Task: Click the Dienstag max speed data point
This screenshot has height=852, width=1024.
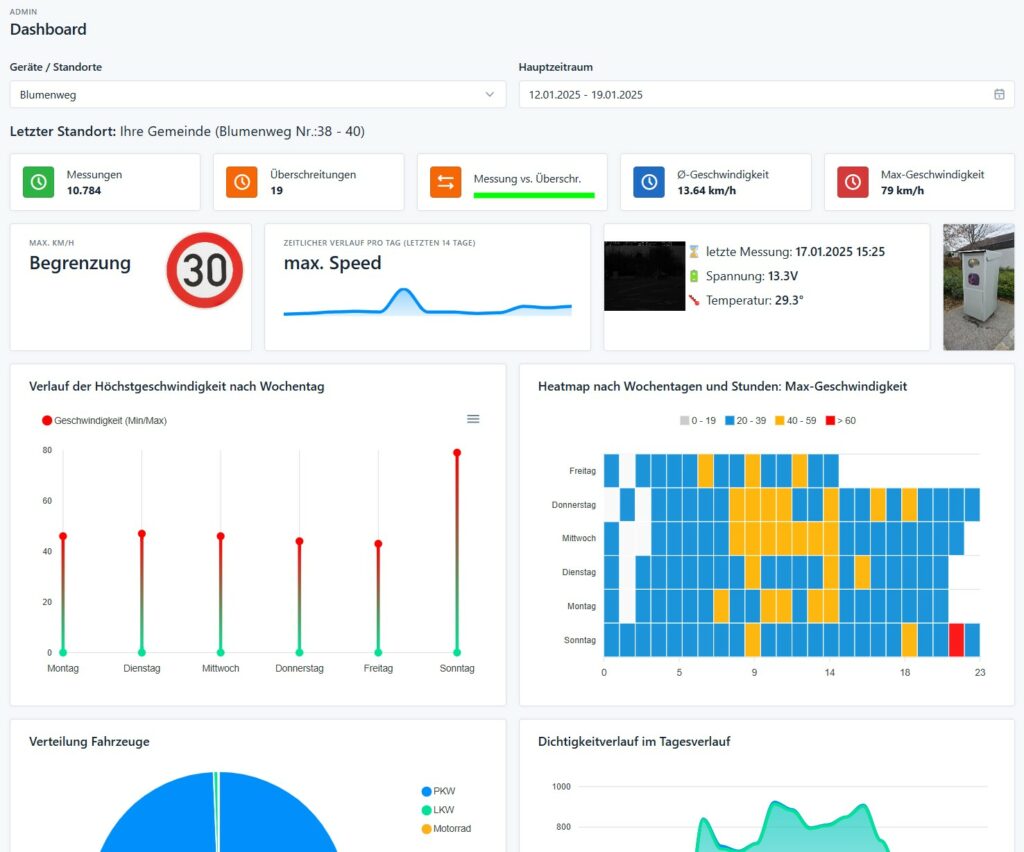Action: [142, 533]
